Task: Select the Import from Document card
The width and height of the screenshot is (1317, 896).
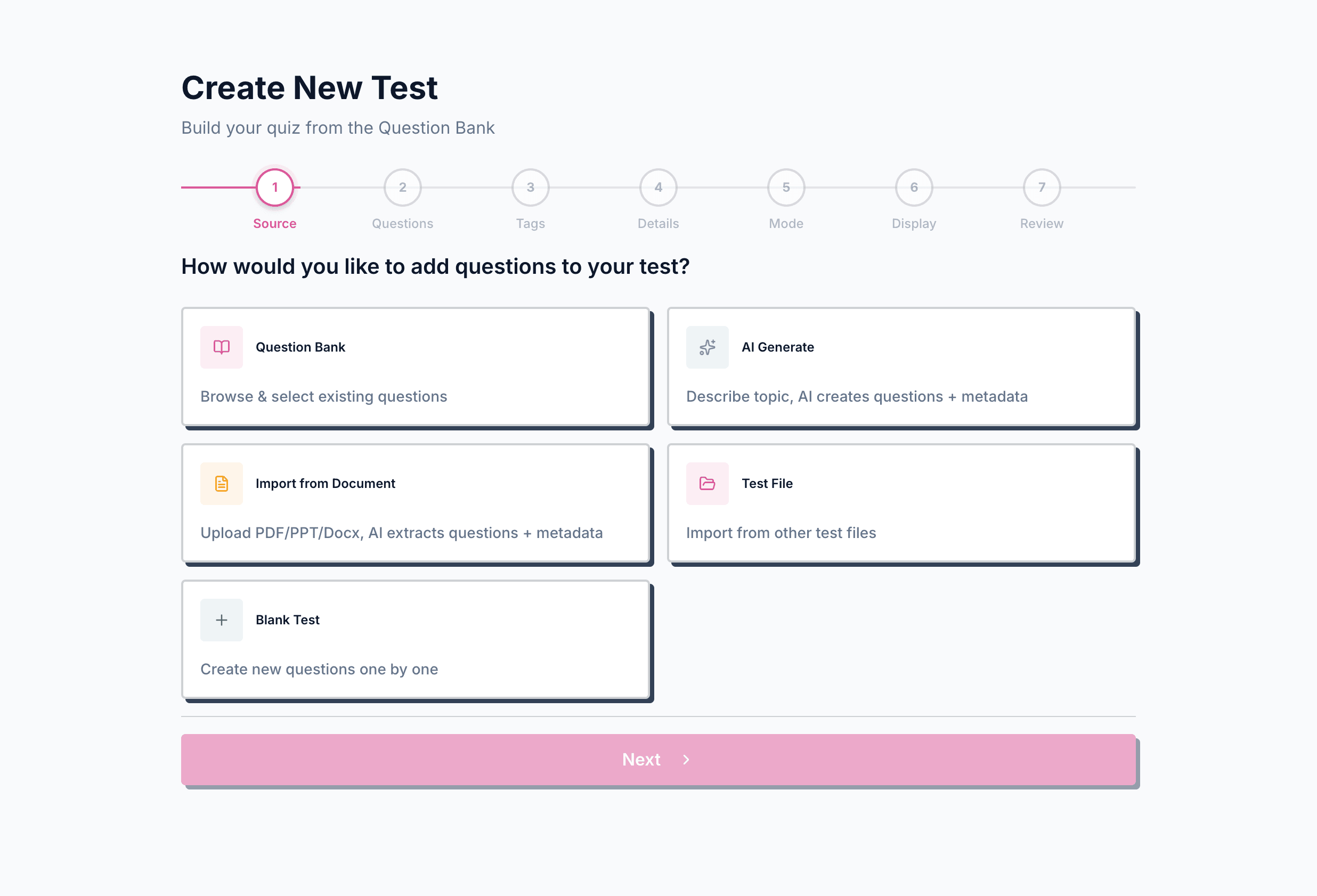Action: point(416,503)
